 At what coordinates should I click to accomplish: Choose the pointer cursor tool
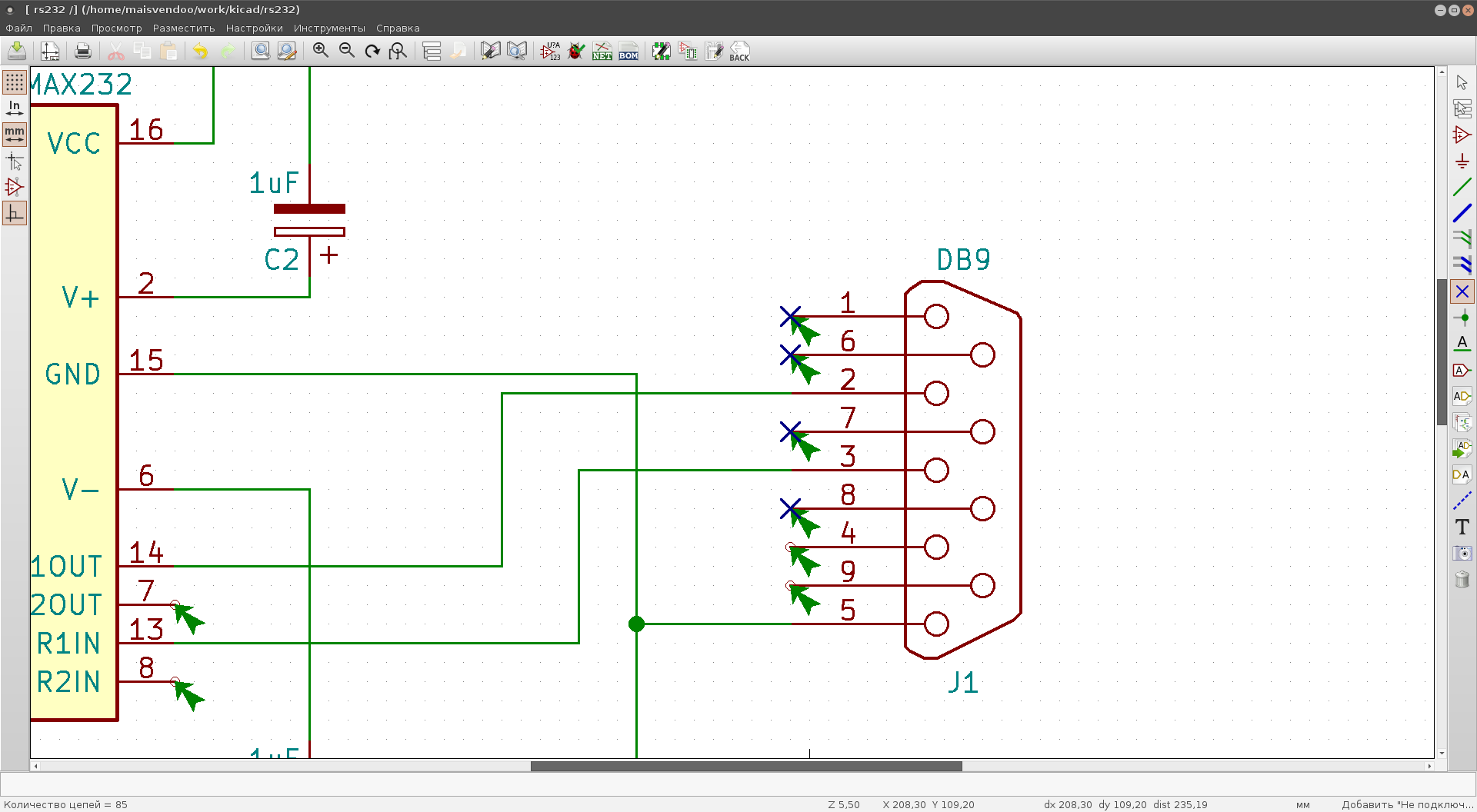point(1462,82)
